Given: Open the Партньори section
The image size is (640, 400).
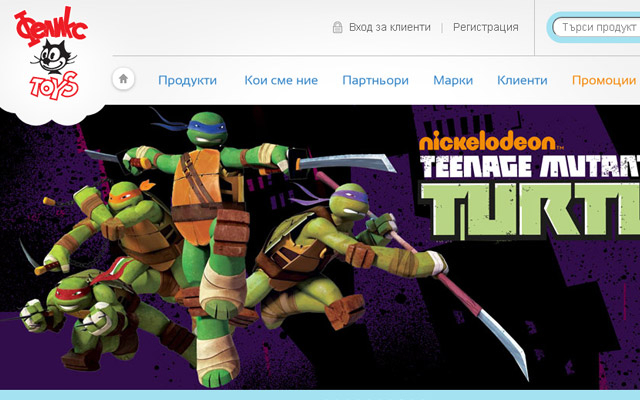Looking at the screenshot, I should pyautogui.click(x=375, y=80).
